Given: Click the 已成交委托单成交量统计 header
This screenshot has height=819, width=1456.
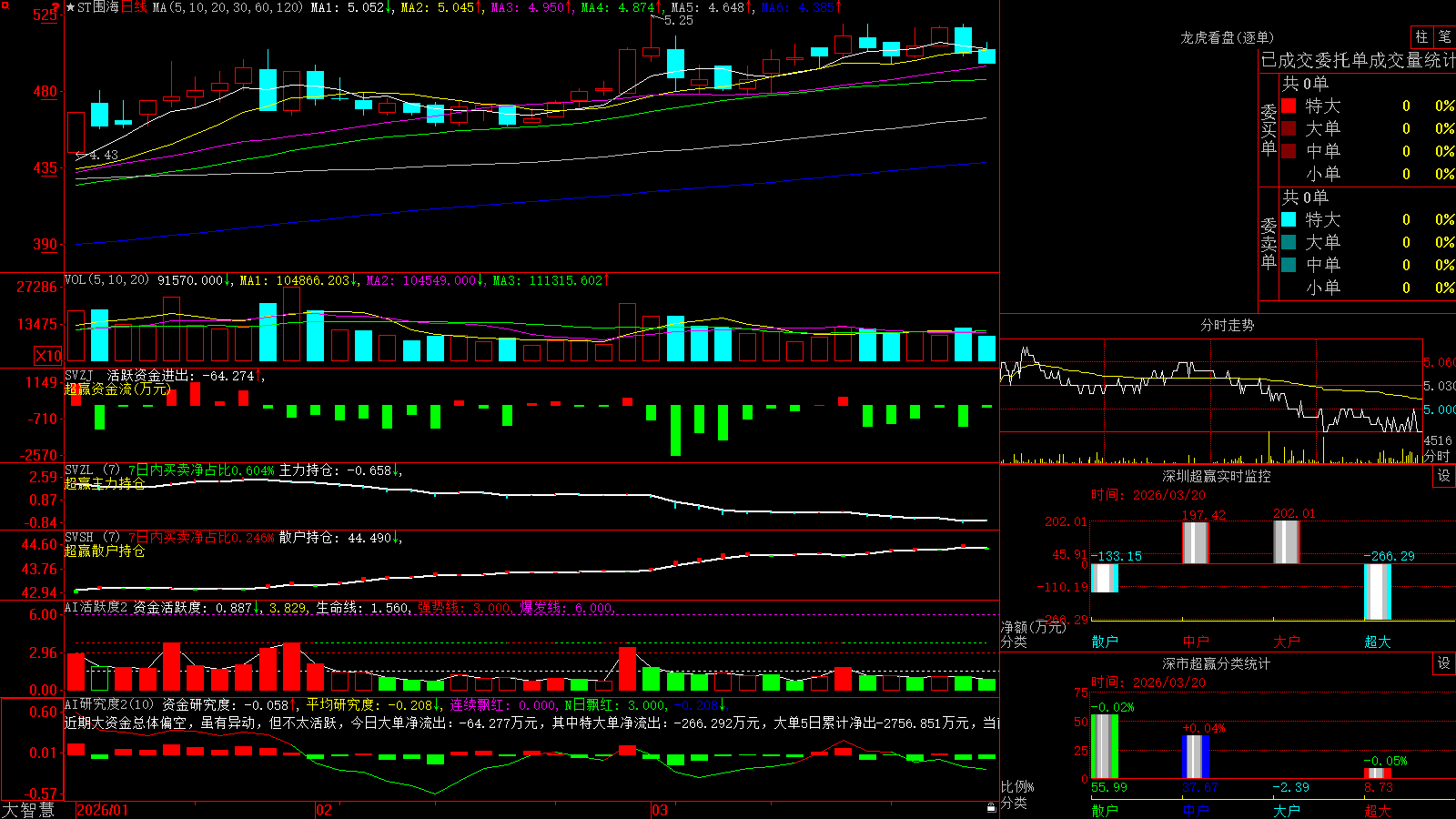Looking at the screenshot, I should pyautogui.click(x=1358, y=60).
